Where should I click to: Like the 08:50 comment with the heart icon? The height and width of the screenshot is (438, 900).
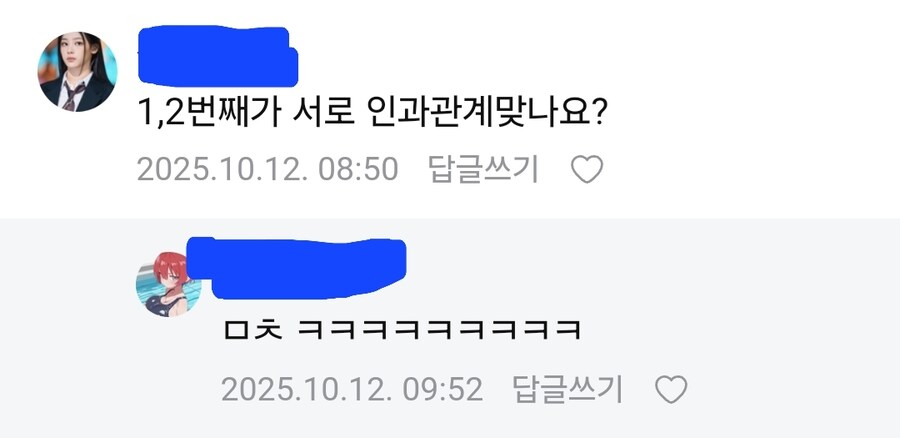(x=587, y=169)
